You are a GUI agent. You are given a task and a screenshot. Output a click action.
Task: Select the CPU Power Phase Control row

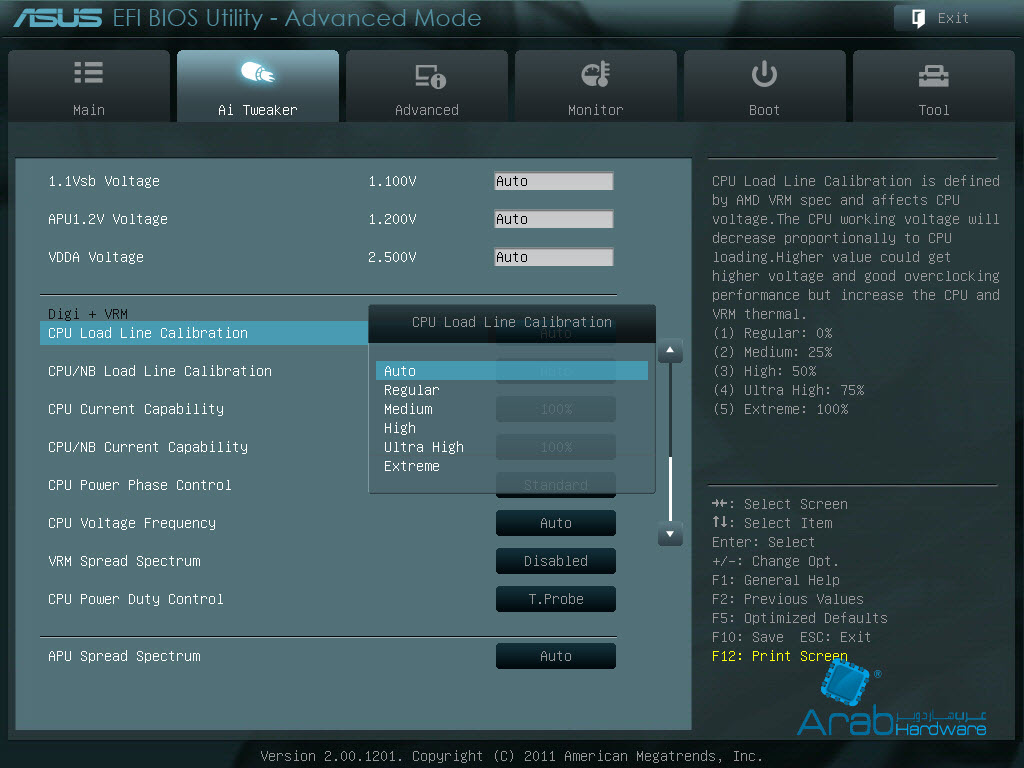(140, 485)
